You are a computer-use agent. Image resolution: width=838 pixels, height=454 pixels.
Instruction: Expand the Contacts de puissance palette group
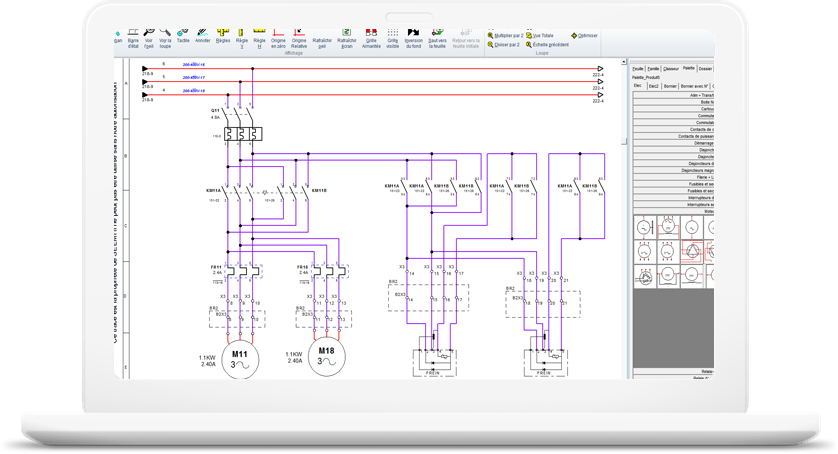673,136
